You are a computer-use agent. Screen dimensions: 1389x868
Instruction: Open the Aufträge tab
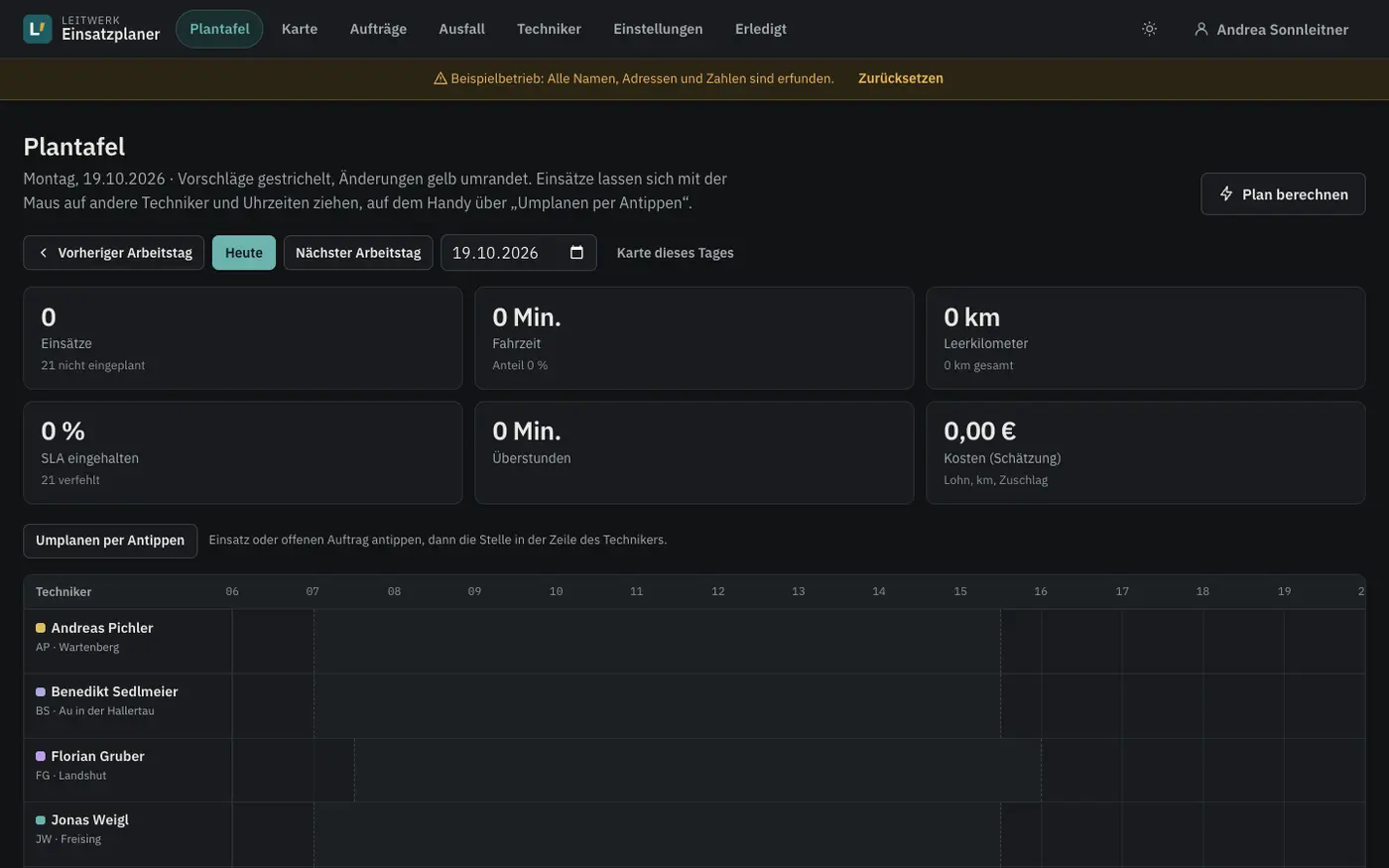coord(378,29)
